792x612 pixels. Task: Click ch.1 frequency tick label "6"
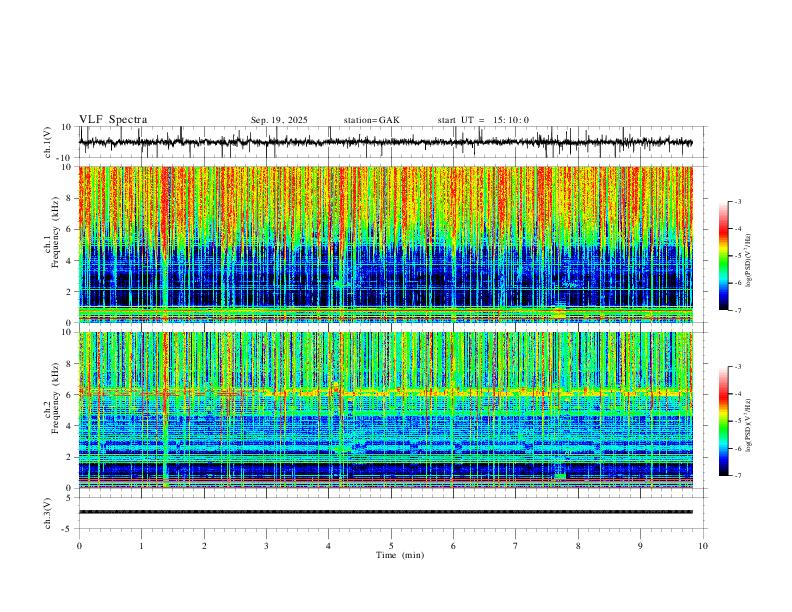click(x=69, y=229)
